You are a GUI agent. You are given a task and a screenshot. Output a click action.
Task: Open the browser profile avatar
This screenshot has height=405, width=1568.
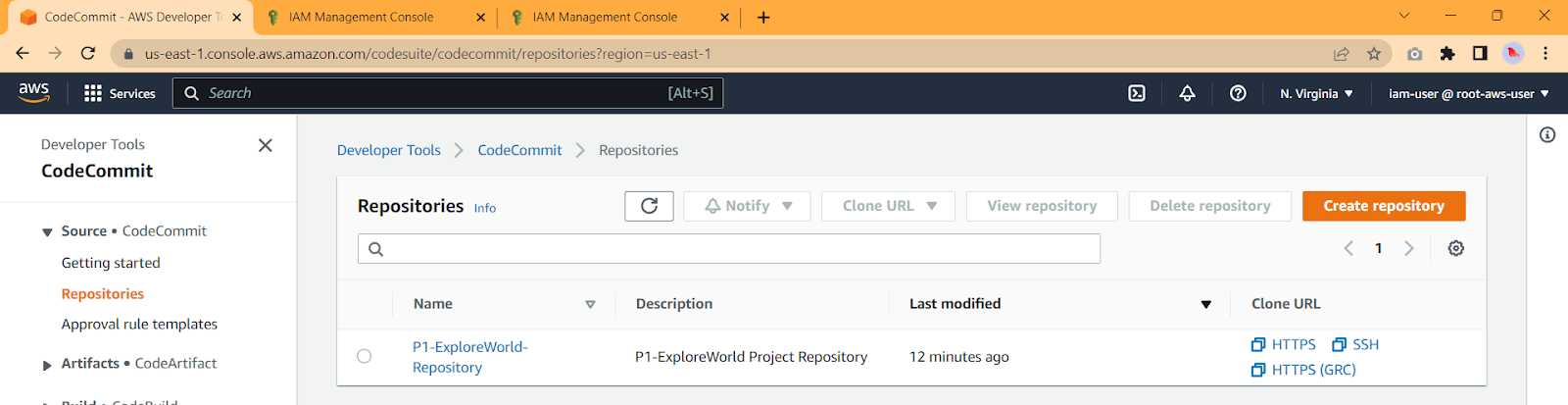[1513, 53]
